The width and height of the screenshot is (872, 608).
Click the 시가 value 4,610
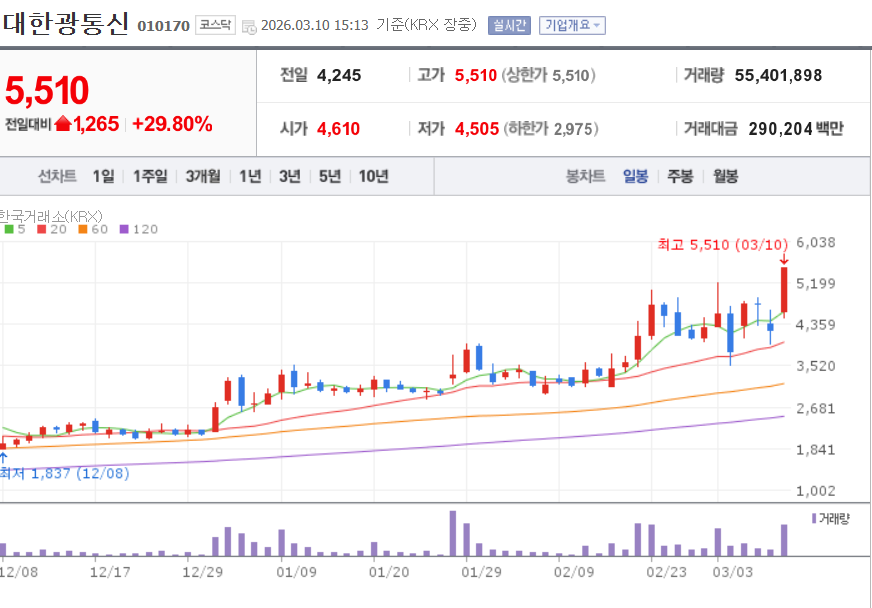[x=338, y=128]
